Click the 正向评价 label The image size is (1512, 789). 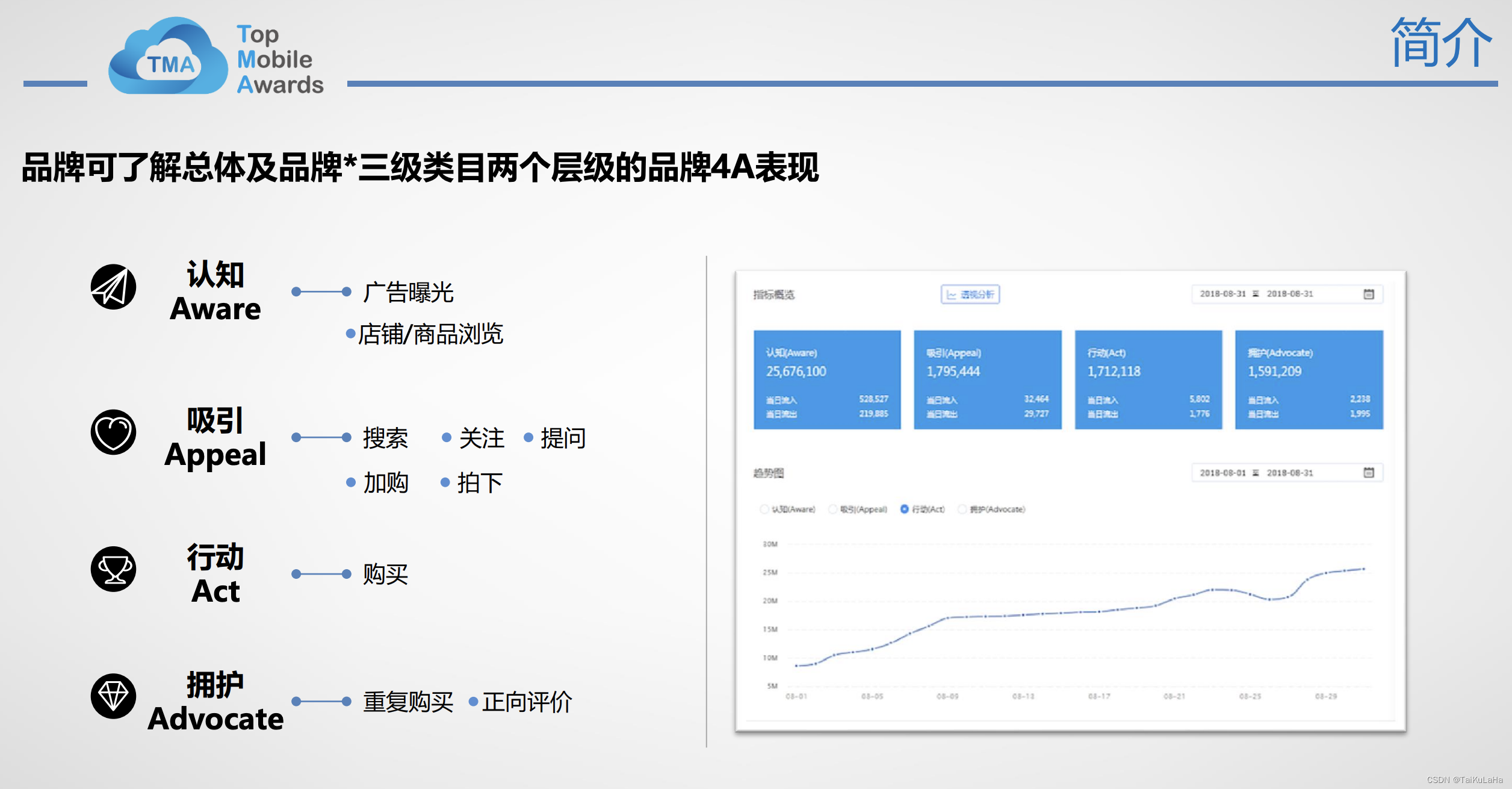pos(527,702)
